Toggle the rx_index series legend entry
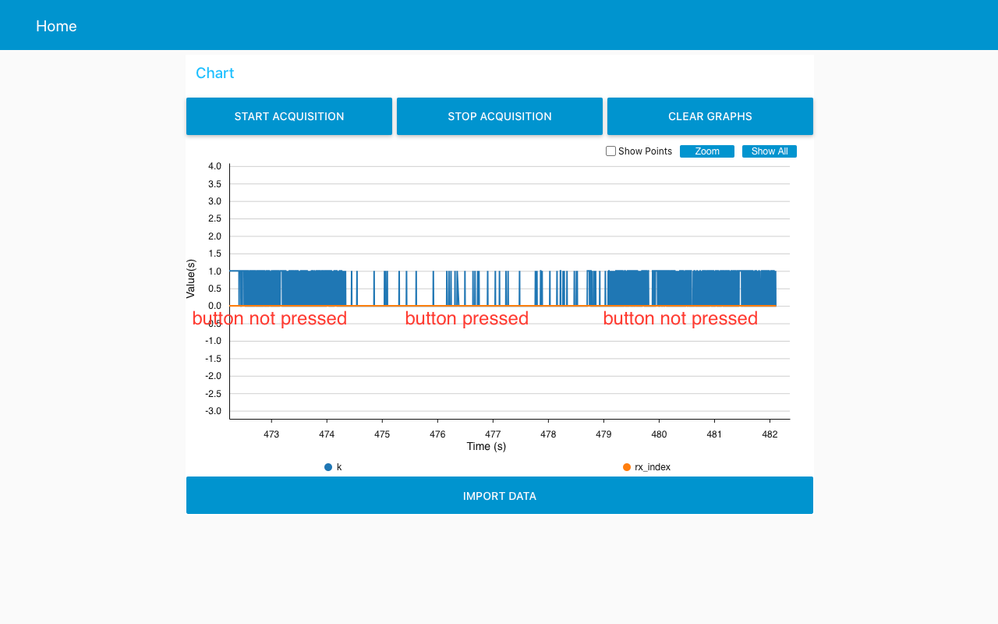Image resolution: width=998 pixels, height=624 pixels. pyautogui.click(x=647, y=467)
